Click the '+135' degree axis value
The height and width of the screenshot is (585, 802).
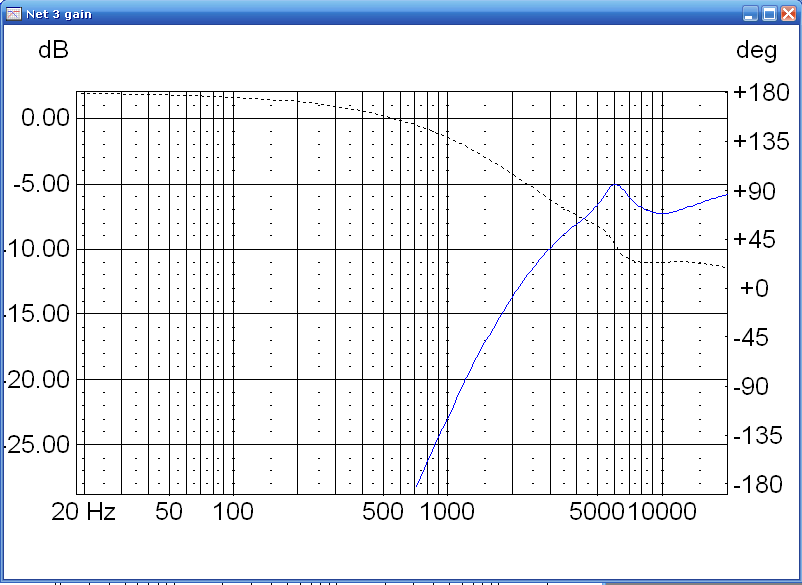point(762,141)
